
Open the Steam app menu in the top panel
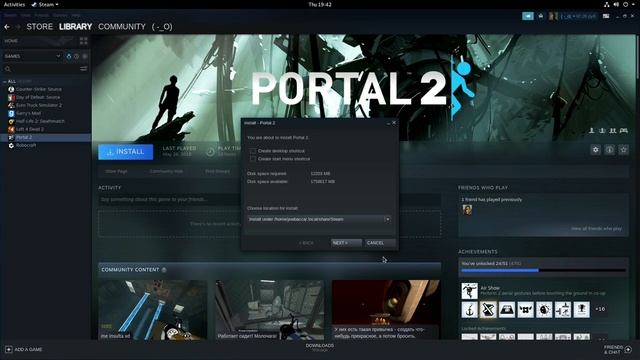click(x=45, y=4)
